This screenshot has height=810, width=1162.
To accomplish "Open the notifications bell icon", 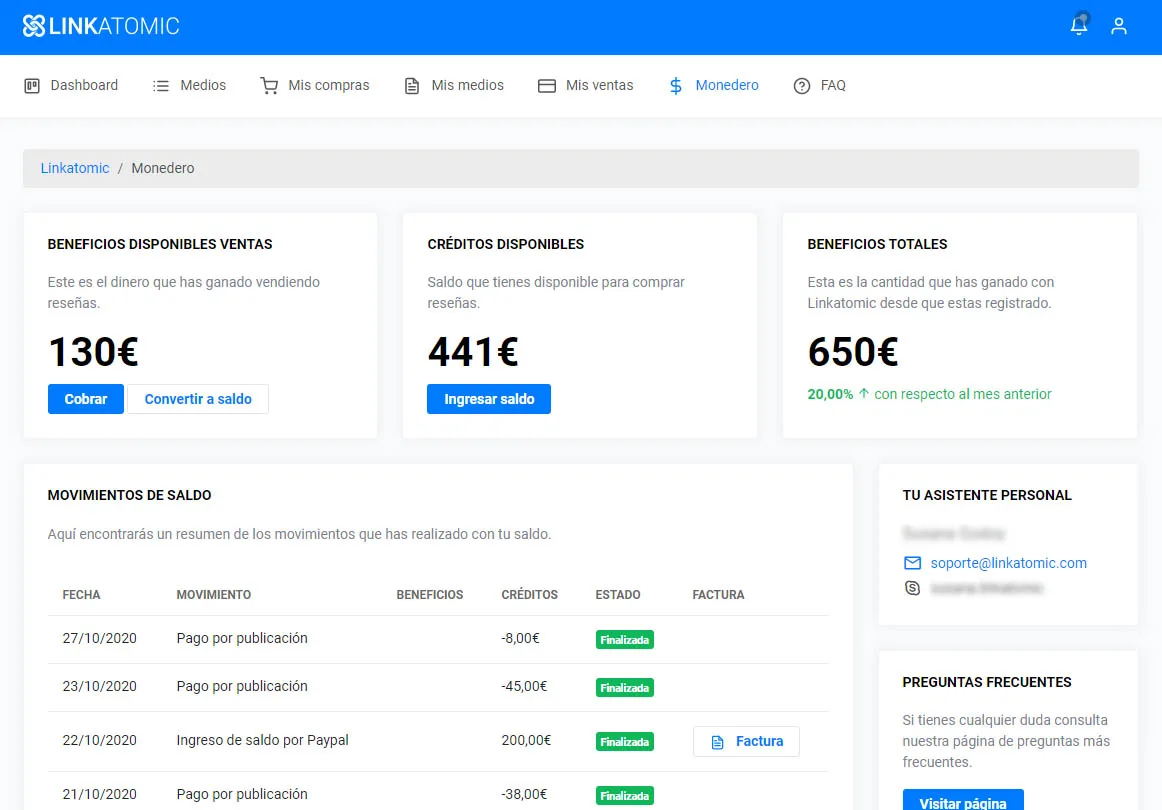I will coord(1079,26).
